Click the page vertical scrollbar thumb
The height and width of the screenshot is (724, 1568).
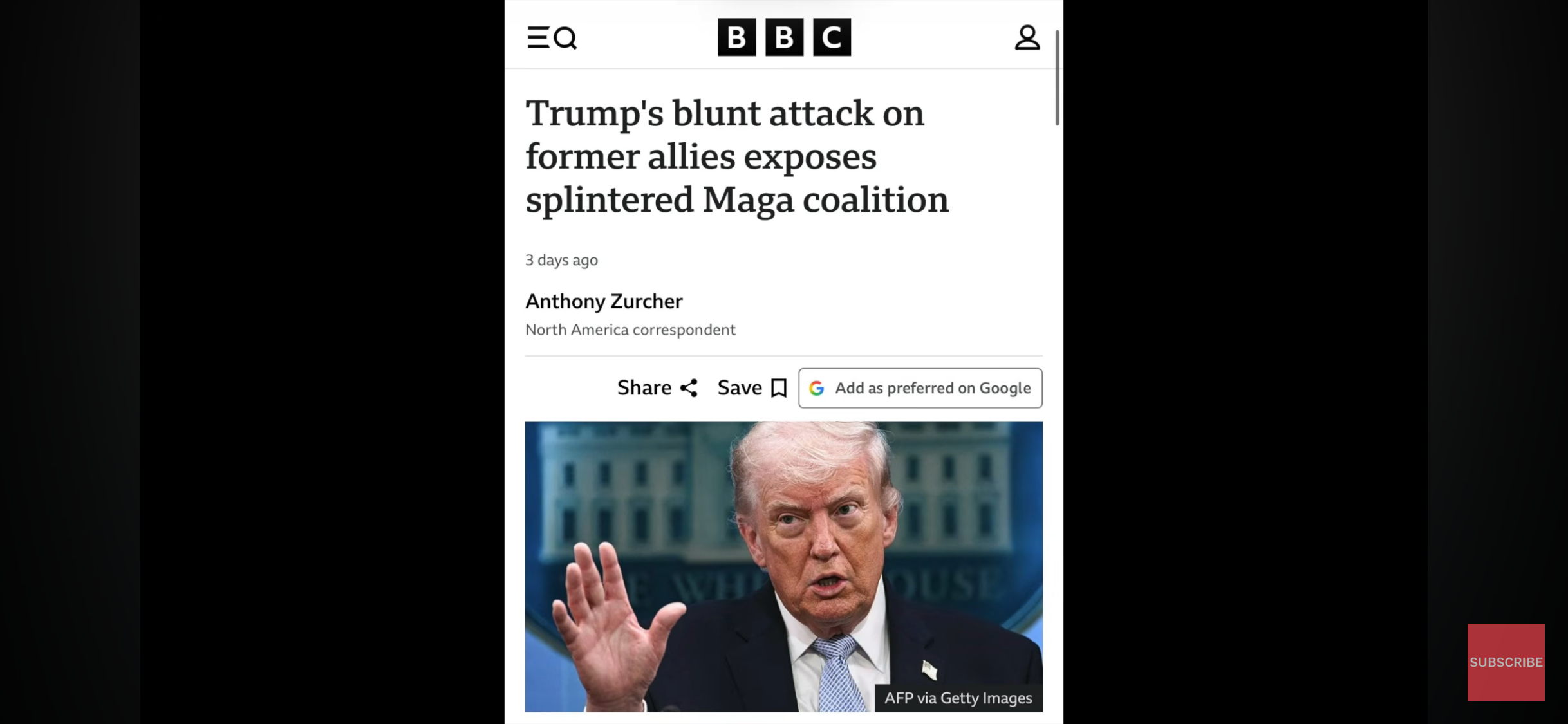1057,77
